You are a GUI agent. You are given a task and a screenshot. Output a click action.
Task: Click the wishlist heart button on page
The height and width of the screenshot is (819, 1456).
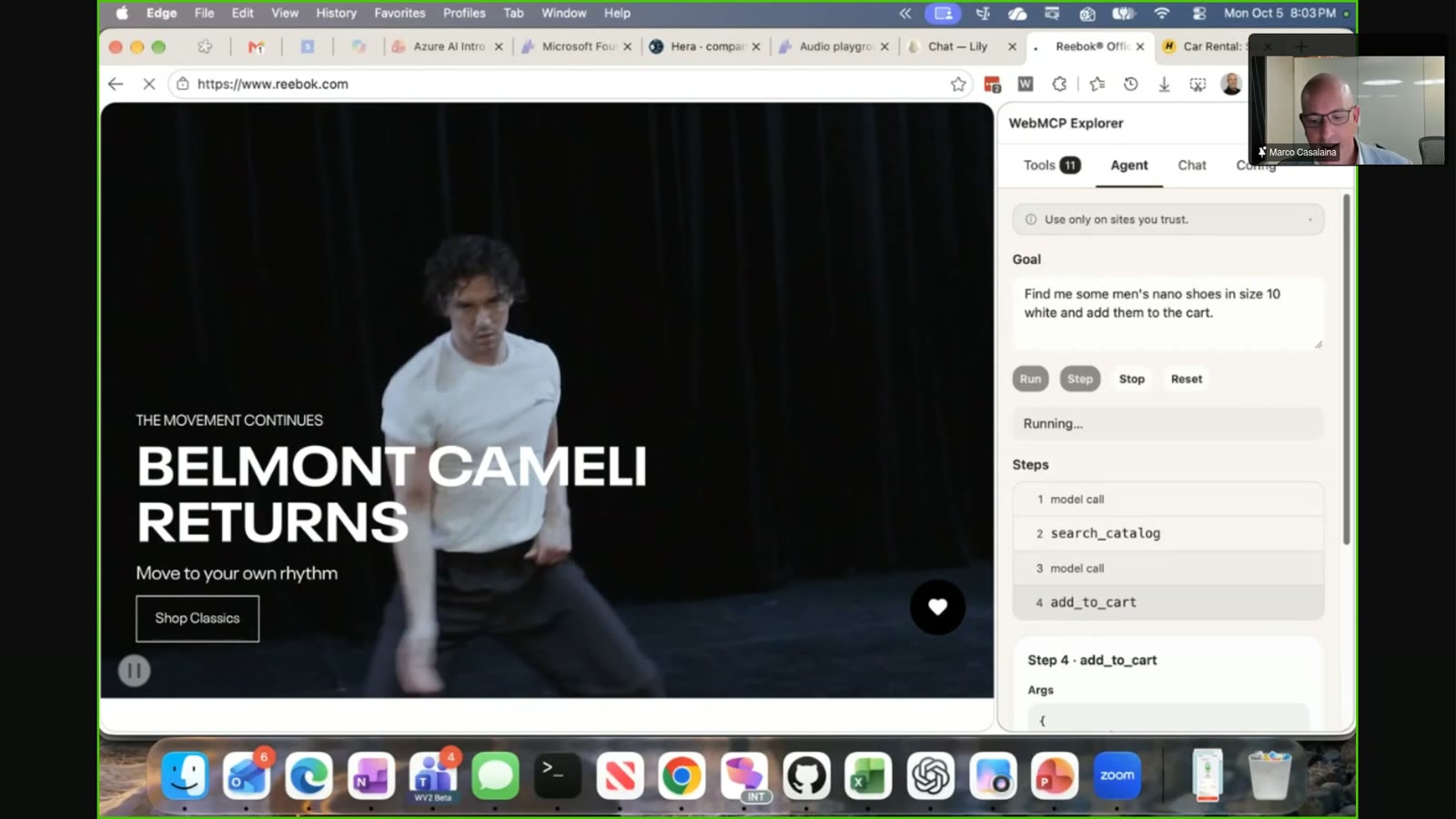point(937,607)
